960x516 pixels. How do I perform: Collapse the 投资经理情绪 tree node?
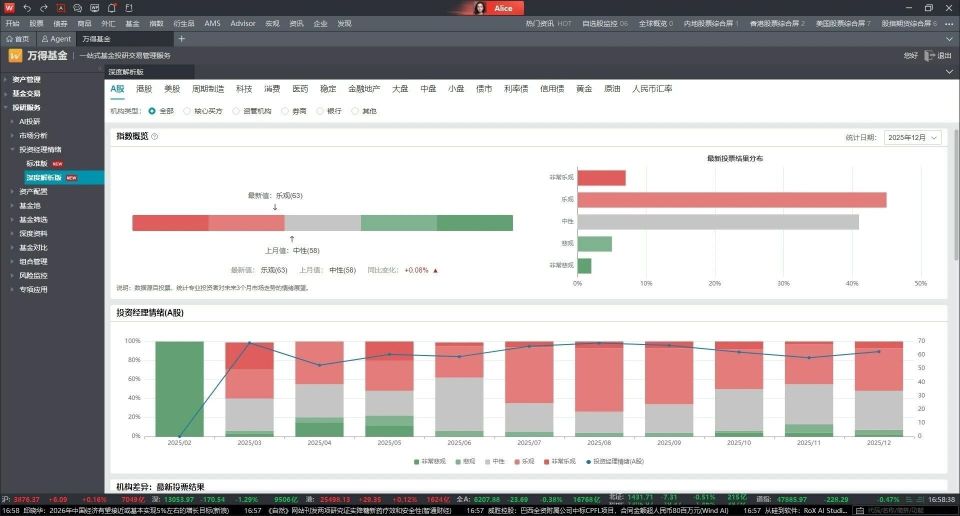coord(12,150)
